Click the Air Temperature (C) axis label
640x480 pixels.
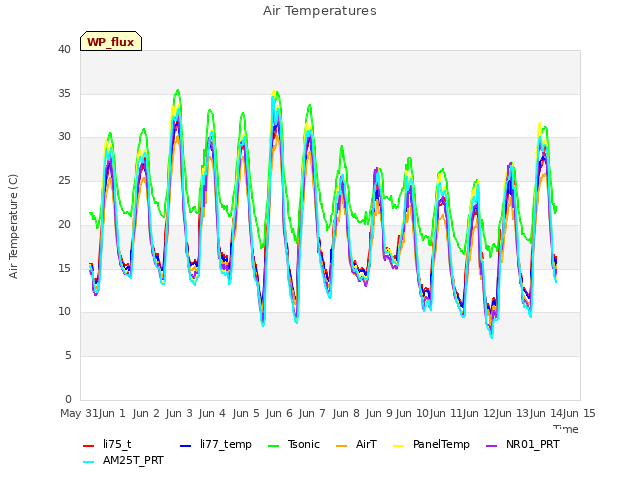tap(13, 226)
